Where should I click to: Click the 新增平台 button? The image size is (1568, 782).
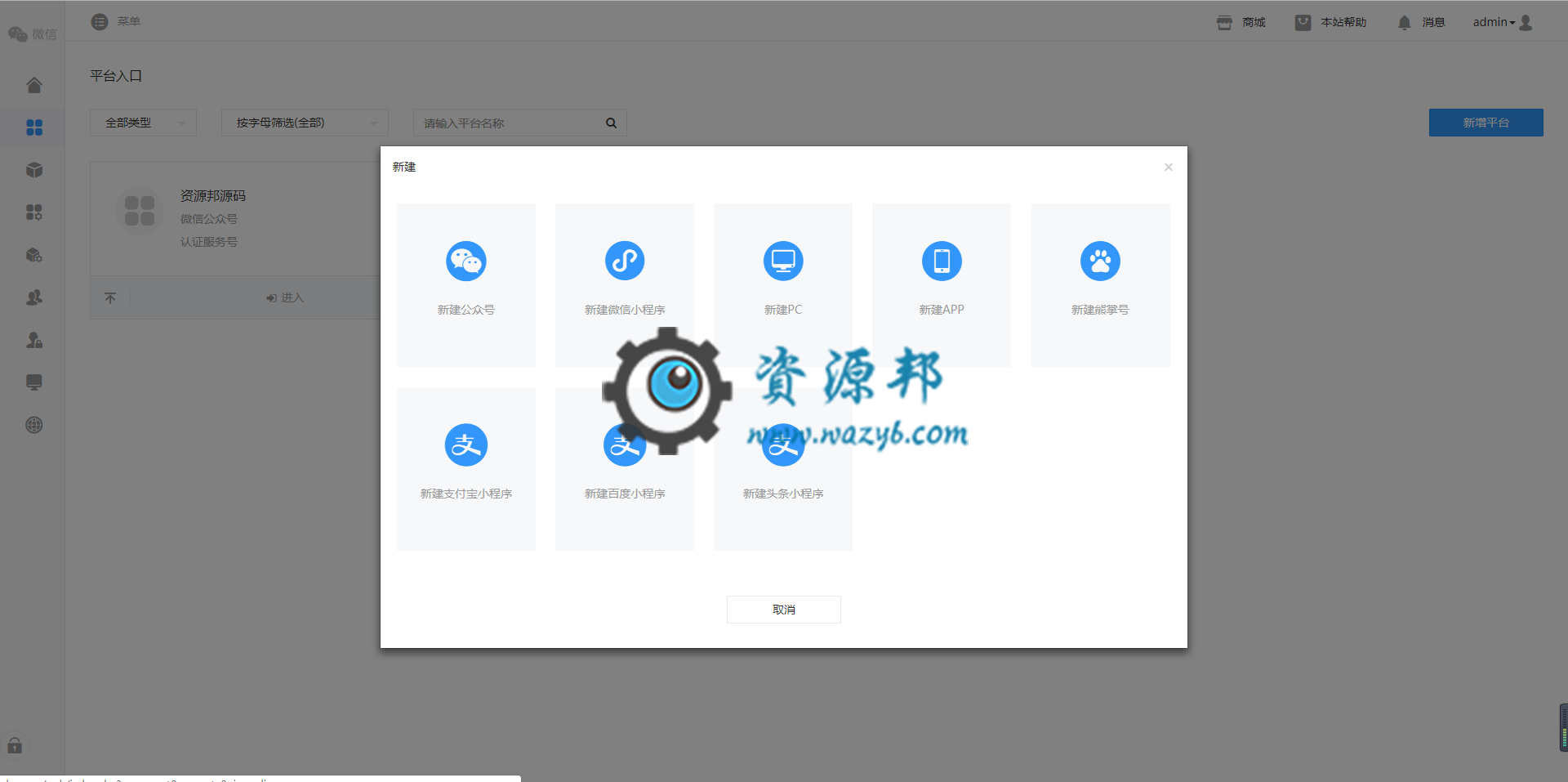click(1486, 123)
